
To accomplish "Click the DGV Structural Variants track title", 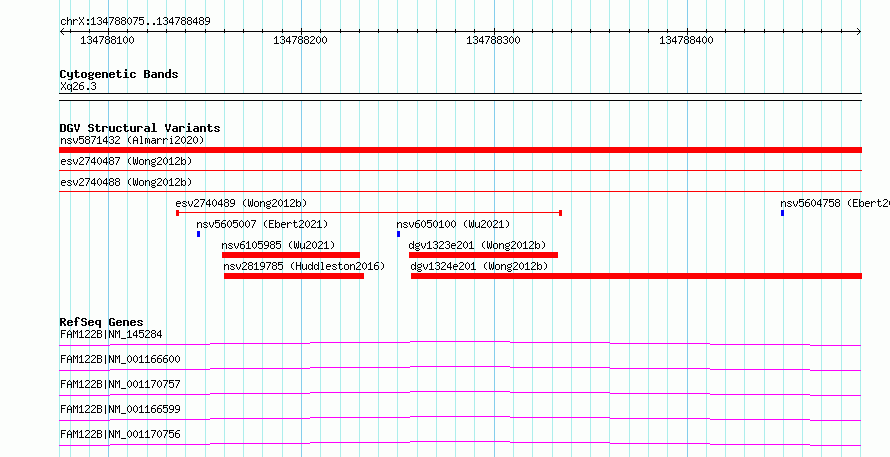I will (x=140, y=128).
